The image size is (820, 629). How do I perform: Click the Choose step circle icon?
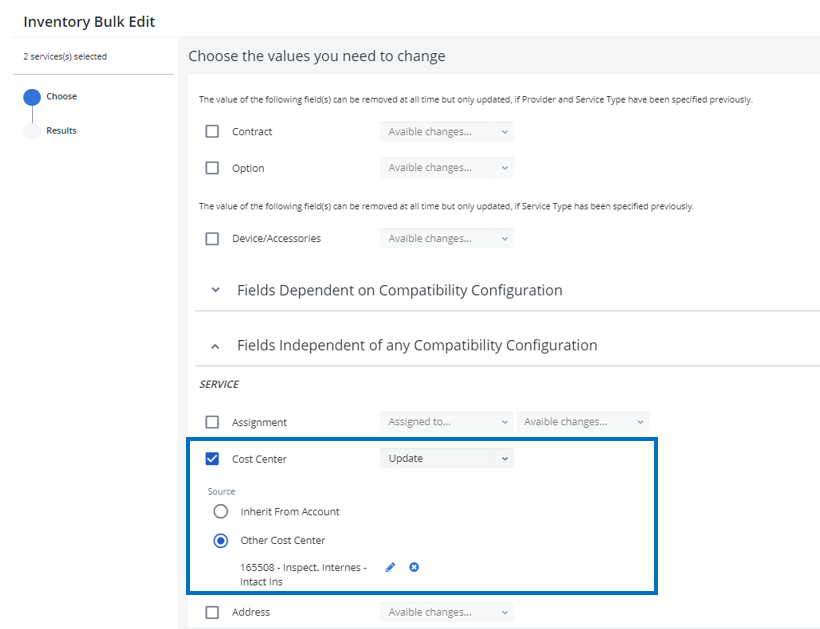click(x=32, y=97)
